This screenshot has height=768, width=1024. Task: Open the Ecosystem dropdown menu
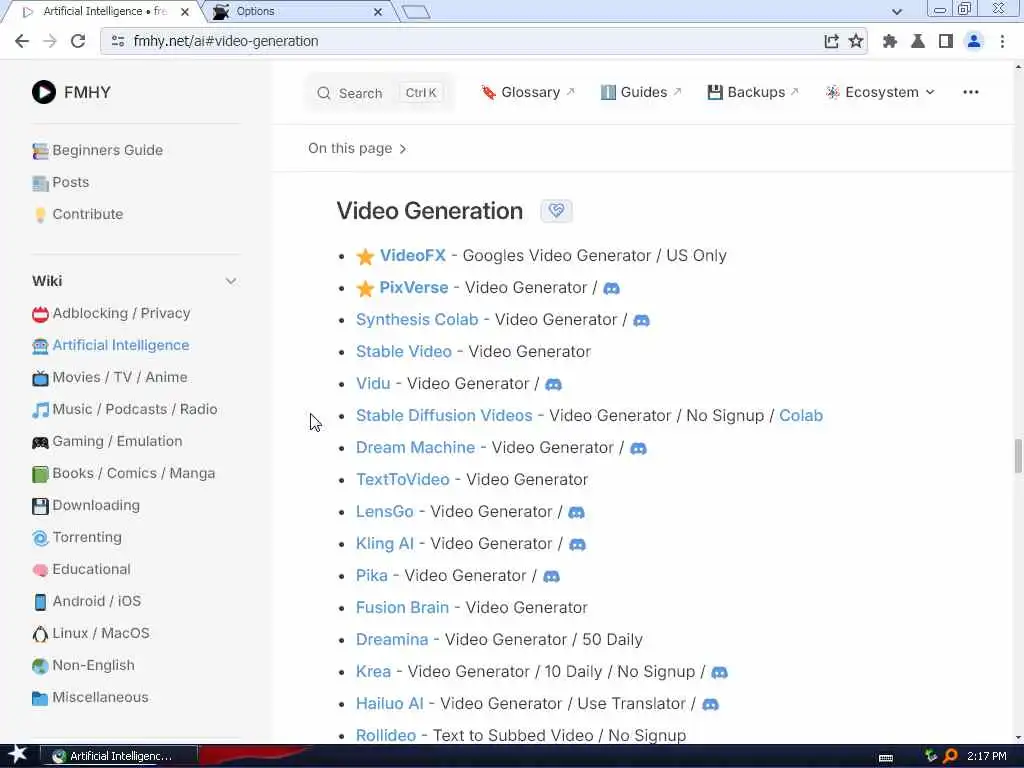(880, 92)
